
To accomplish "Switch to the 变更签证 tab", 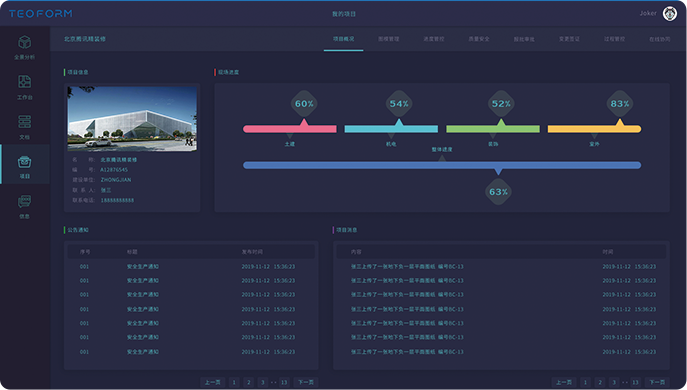I will [x=569, y=39].
